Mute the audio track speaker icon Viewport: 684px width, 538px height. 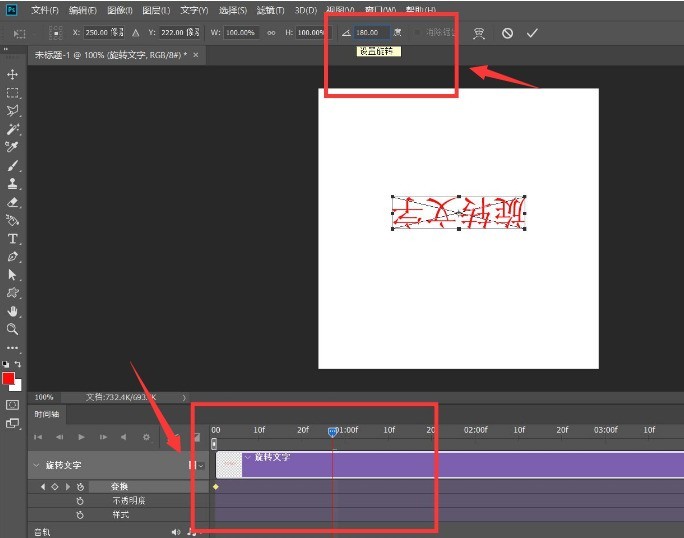[x=176, y=532]
